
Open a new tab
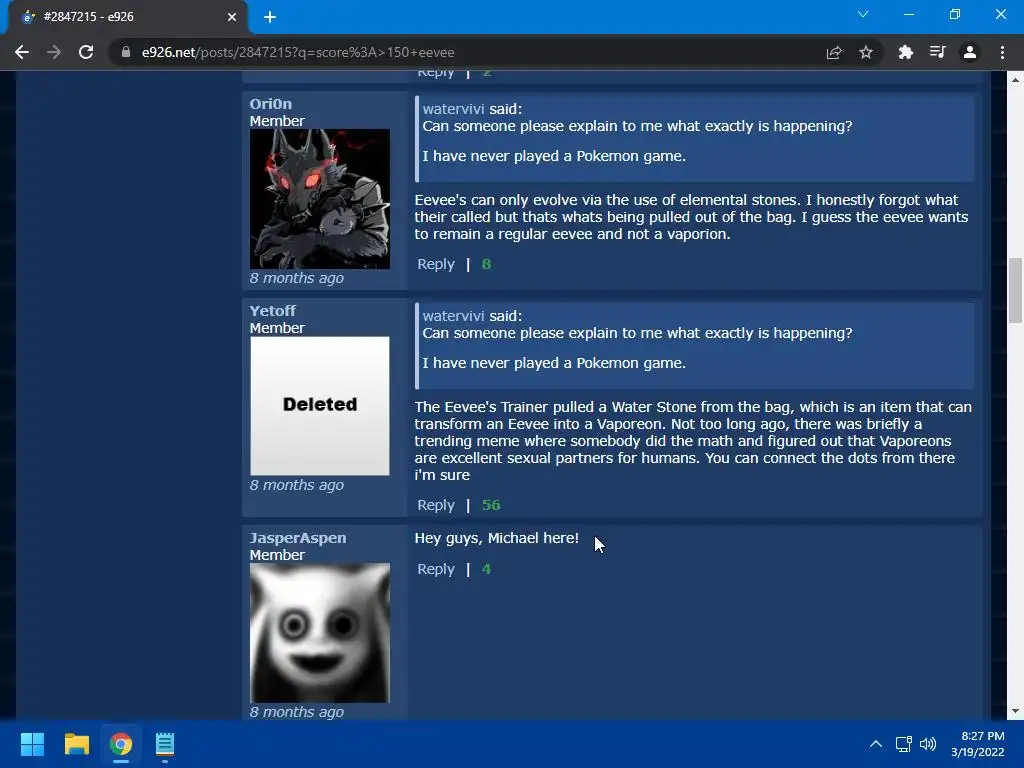pyautogui.click(x=270, y=17)
